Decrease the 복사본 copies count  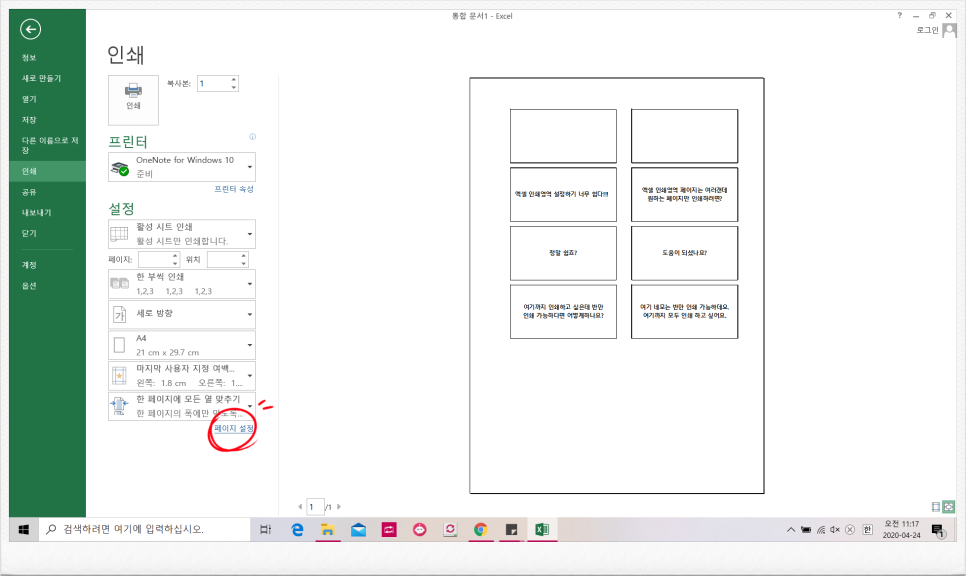pos(233,87)
